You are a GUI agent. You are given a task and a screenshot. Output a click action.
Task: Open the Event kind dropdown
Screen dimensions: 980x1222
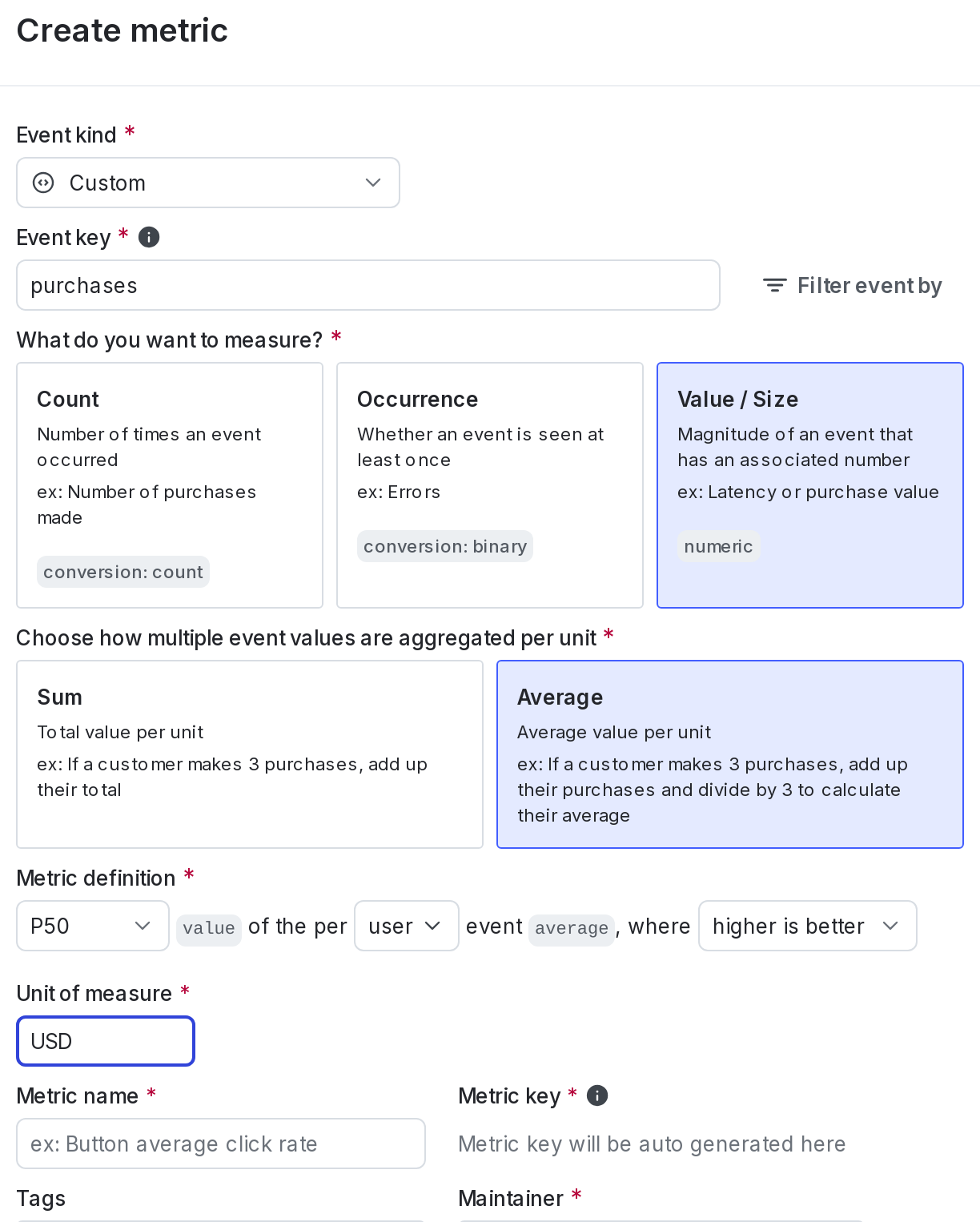[208, 183]
